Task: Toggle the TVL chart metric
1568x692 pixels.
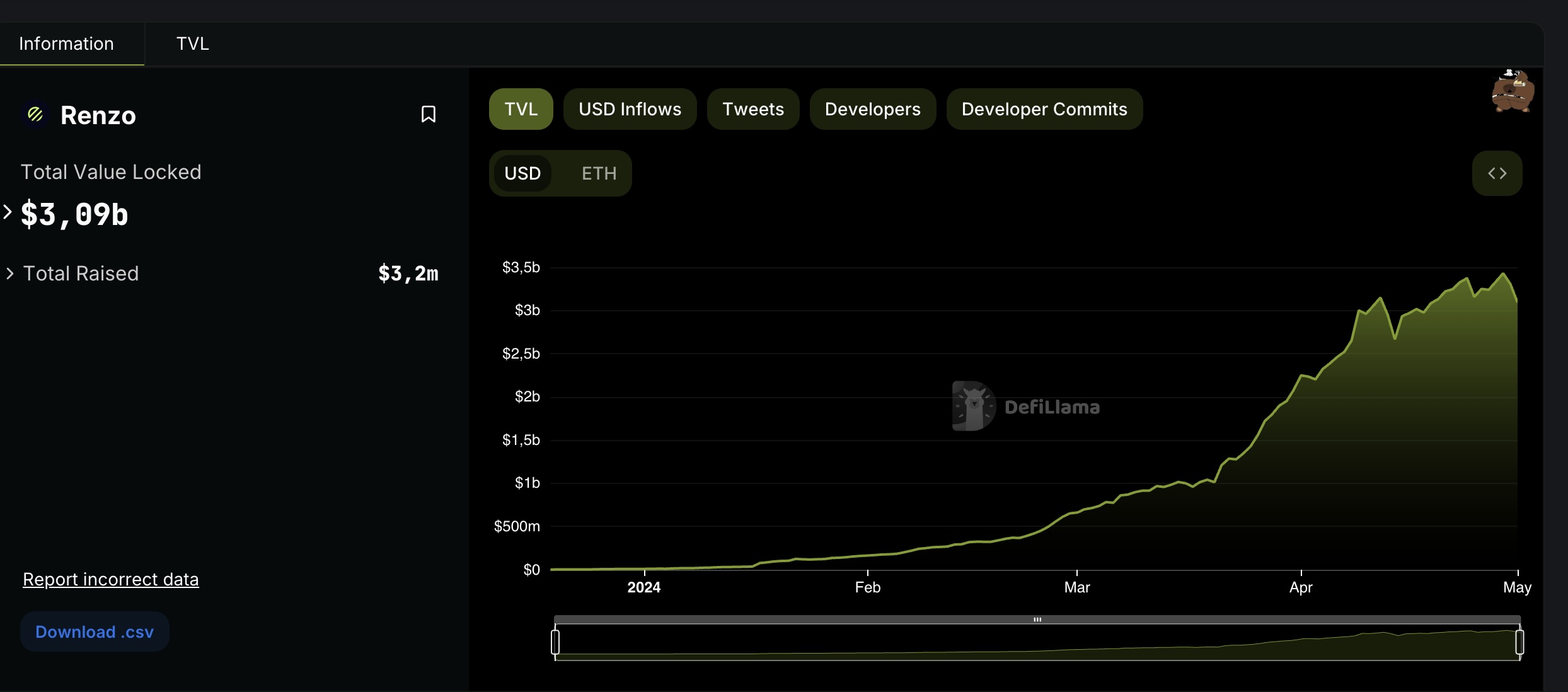Action: coord(521,109)
